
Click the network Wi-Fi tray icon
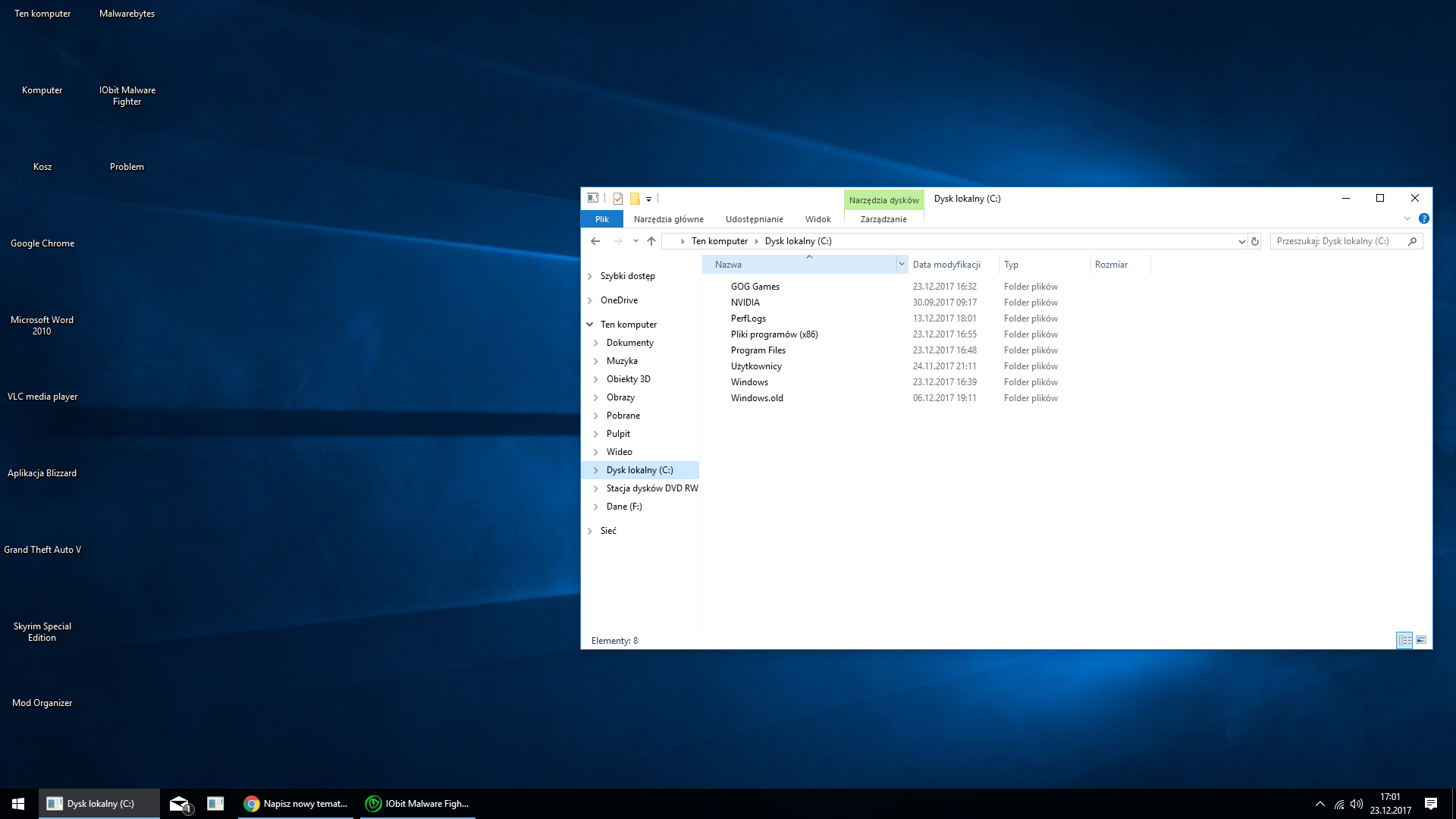click(1339, 804)
